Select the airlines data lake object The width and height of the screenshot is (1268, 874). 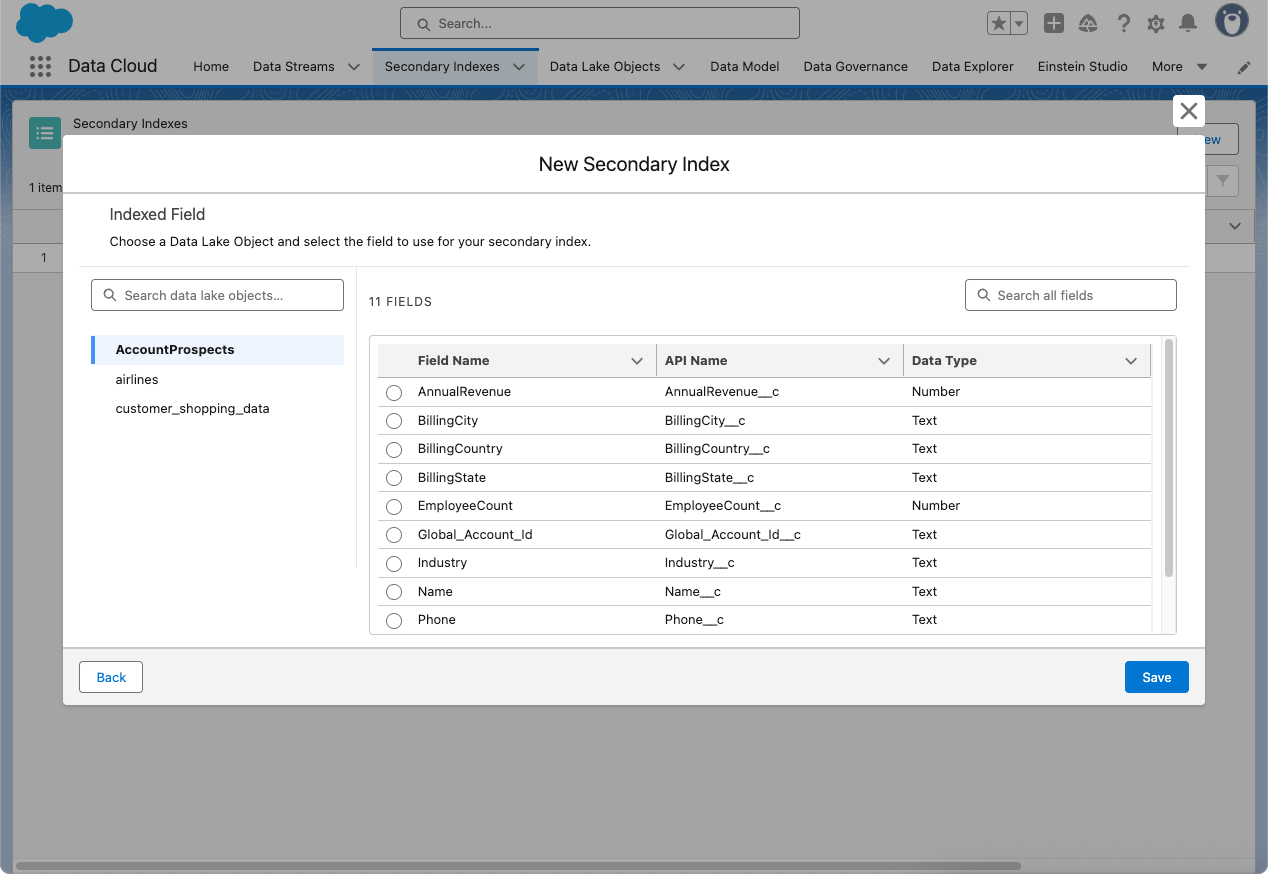[217, 380]
